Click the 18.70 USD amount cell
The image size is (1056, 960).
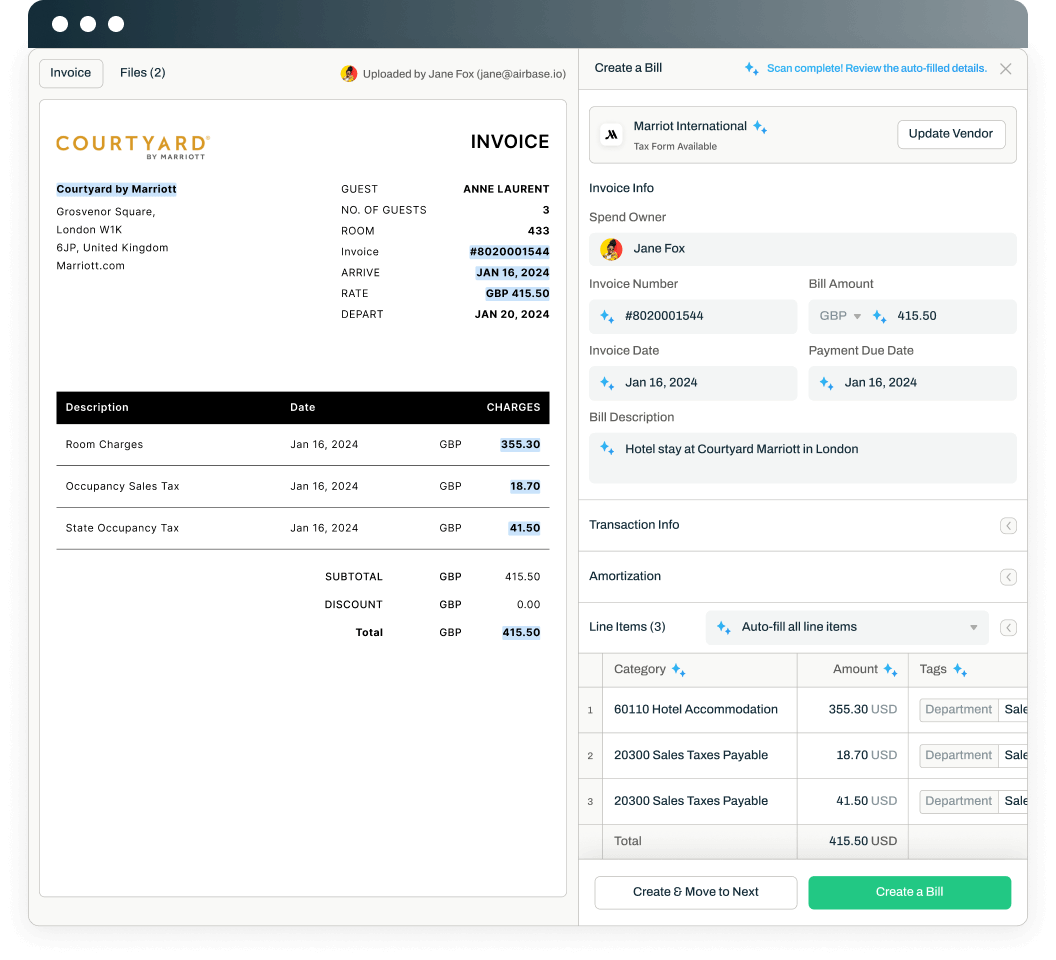(x=853, y=755)
